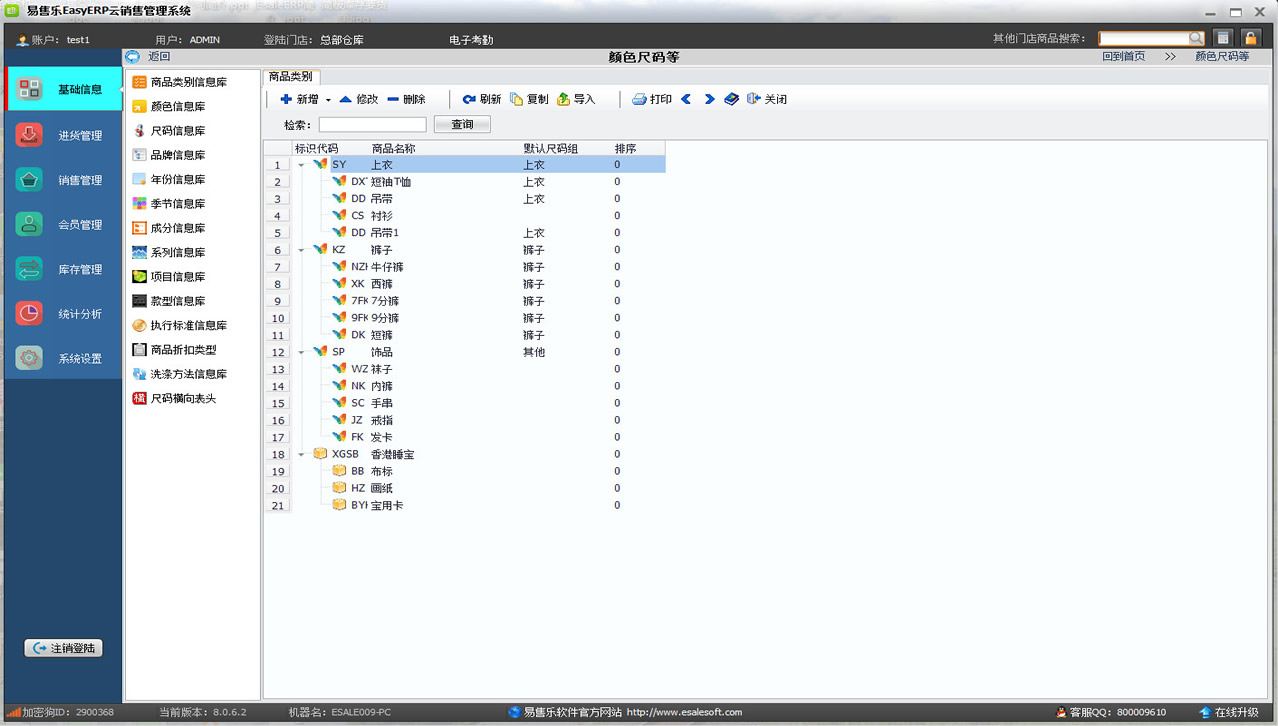This screenshot has width=1278, height=726.
Task: Click the magnifier icon in store product search
Action: pyautogui.click(x=1196, y=38)
